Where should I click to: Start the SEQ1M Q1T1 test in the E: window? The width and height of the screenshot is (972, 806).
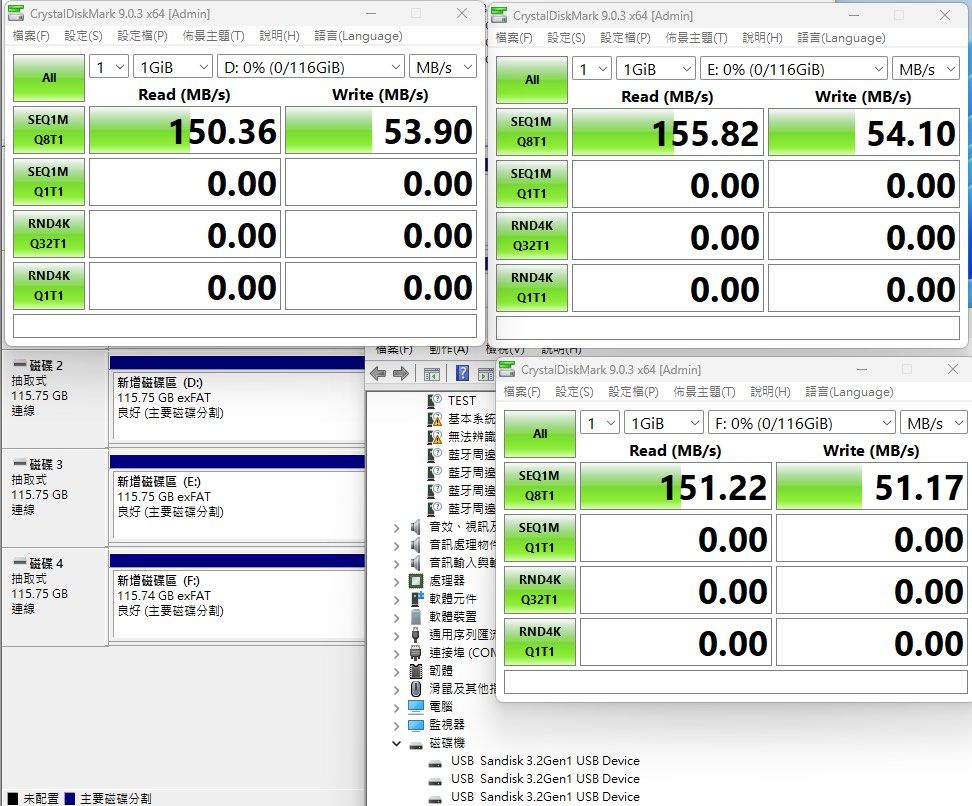pos(532,184)
